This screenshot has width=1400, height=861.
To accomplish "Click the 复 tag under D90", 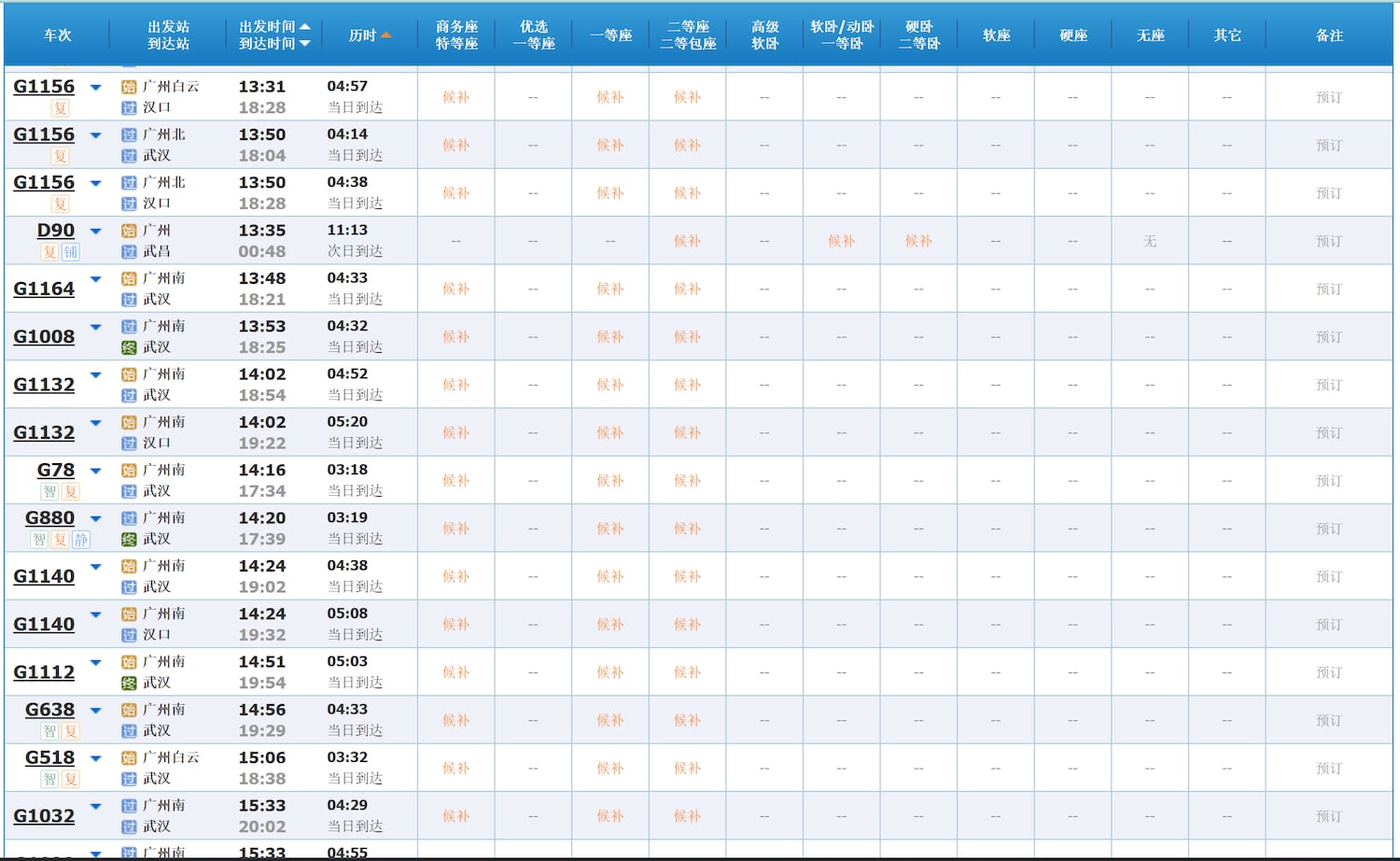I will (49, 252).
